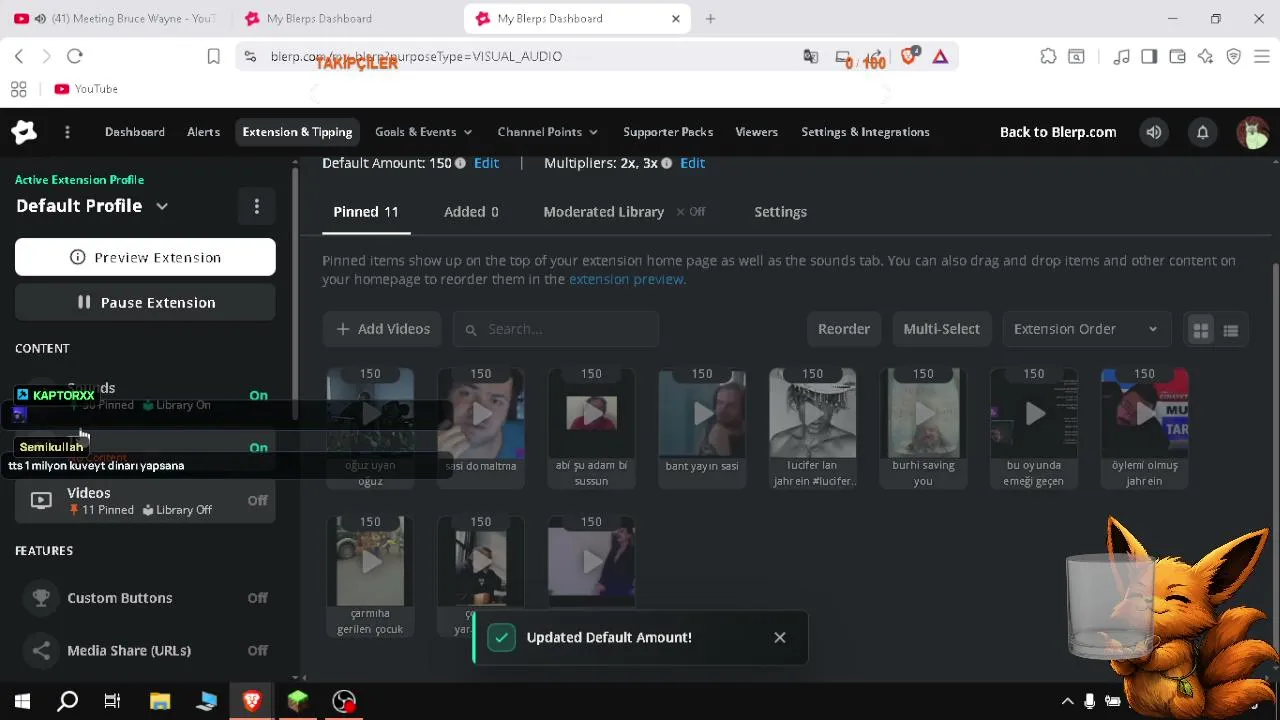Click the Reorder button

[844, 329]
